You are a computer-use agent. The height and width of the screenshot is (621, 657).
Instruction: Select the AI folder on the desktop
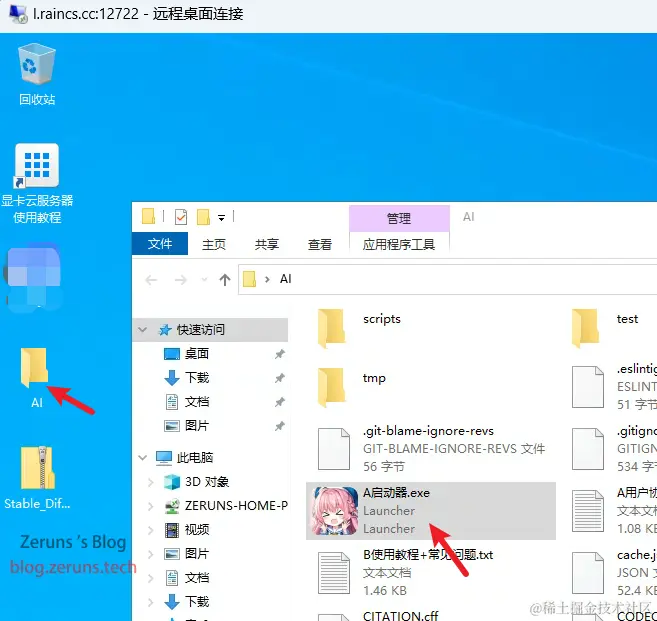point(36,378)
